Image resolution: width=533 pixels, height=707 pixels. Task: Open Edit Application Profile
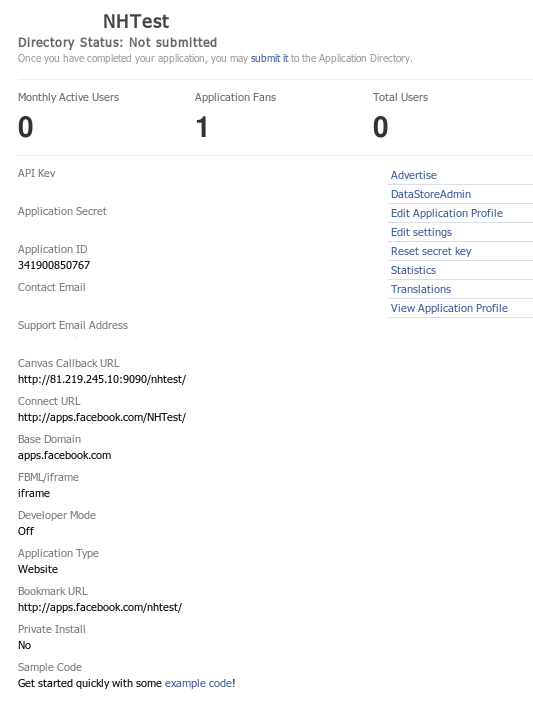coord(446,213)
